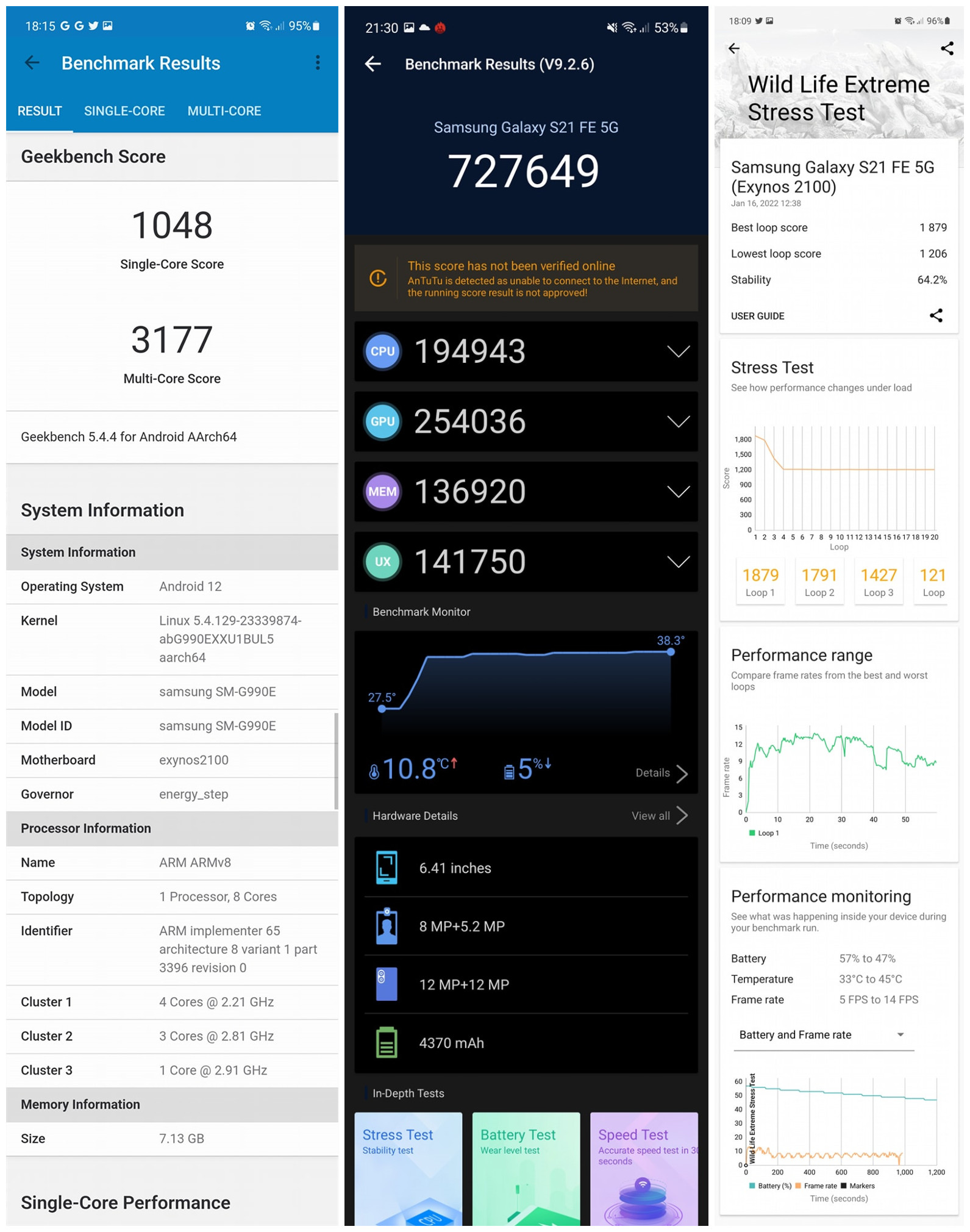This screenshot has height=1232, width=970.
Task: Expand the MEM 136920 score row
Action: pos(678,492)
